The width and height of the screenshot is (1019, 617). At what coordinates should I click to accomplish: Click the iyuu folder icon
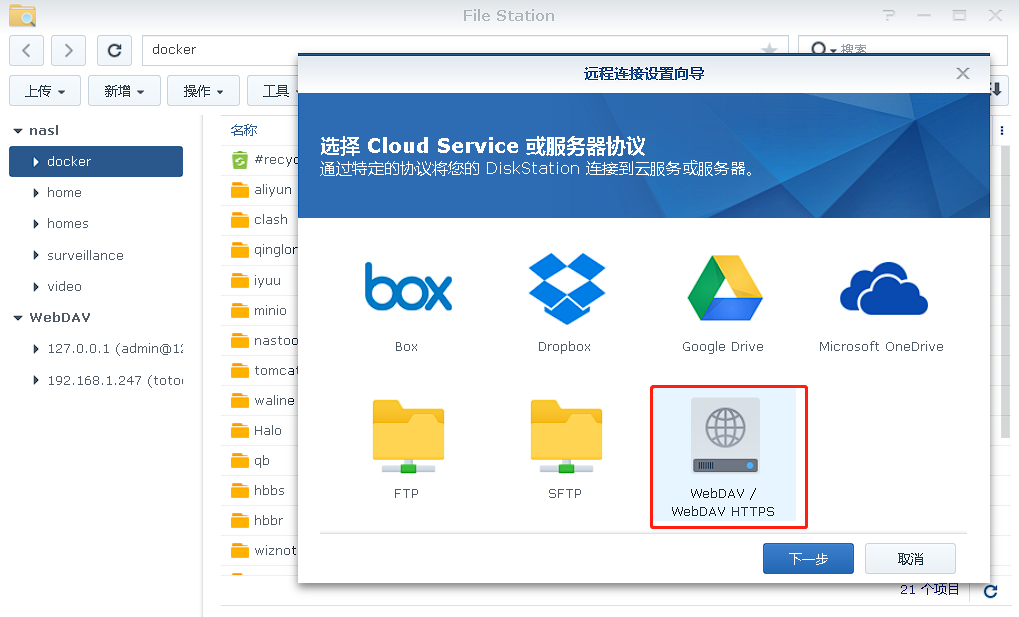point(240,280)
